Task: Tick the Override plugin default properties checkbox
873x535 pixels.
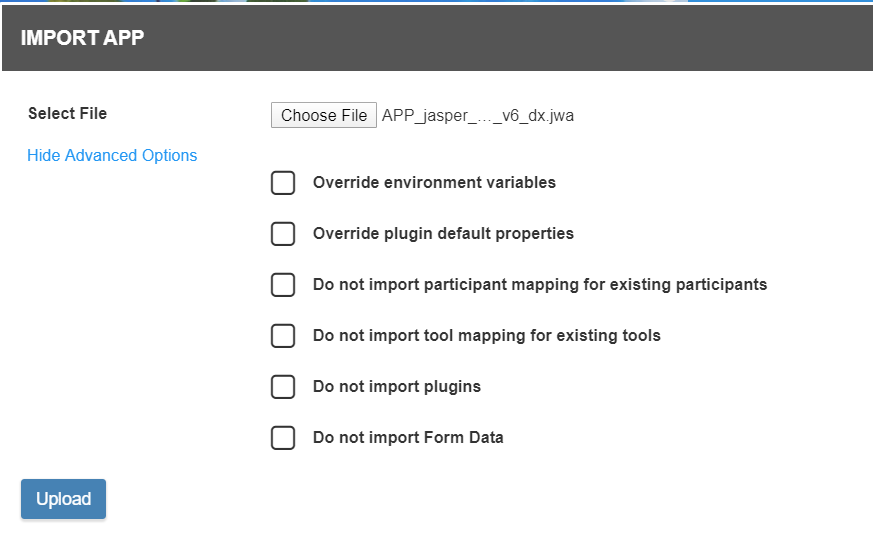Action: point(283,234)
